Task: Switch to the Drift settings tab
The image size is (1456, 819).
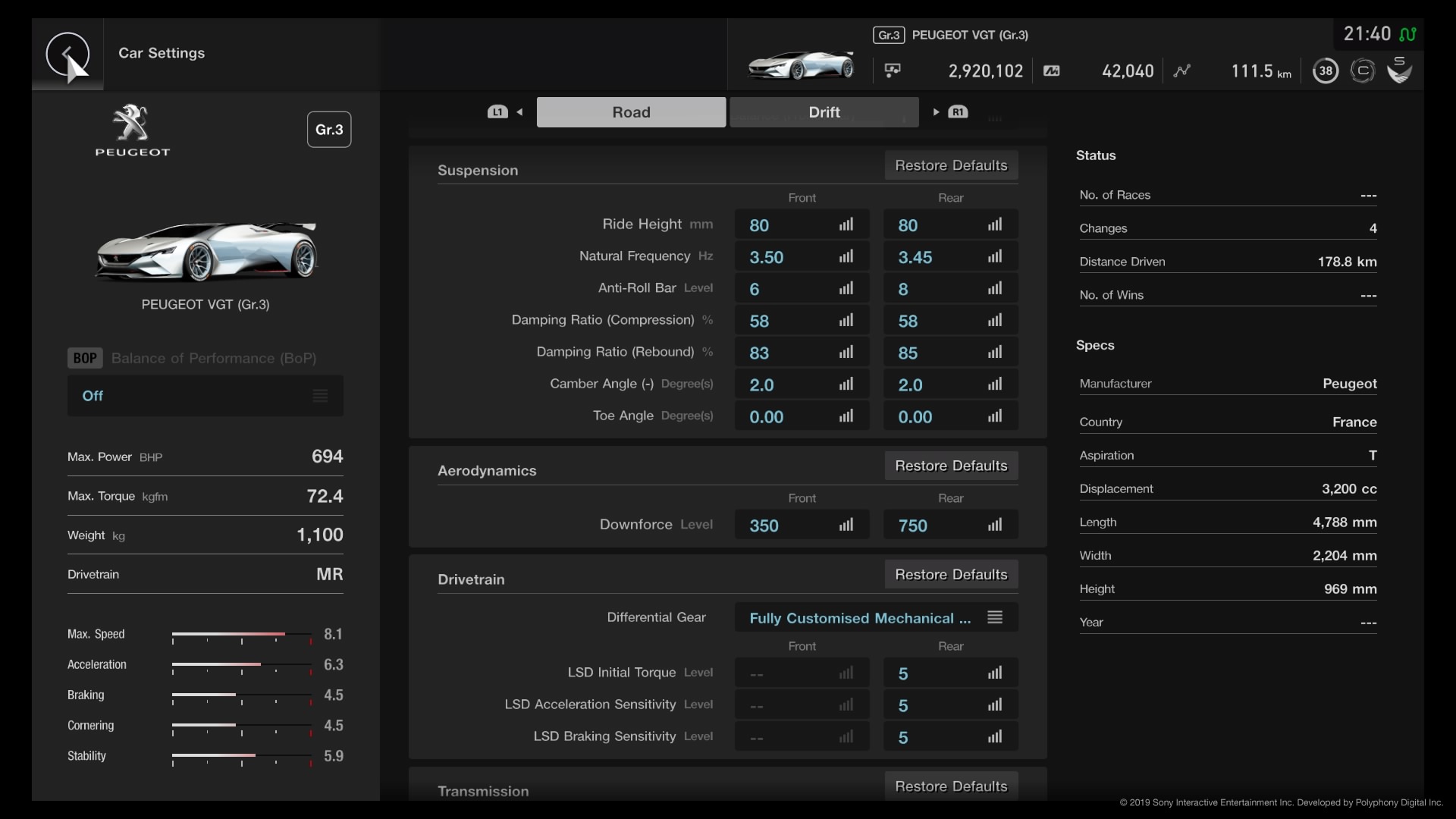Action: 824,112
